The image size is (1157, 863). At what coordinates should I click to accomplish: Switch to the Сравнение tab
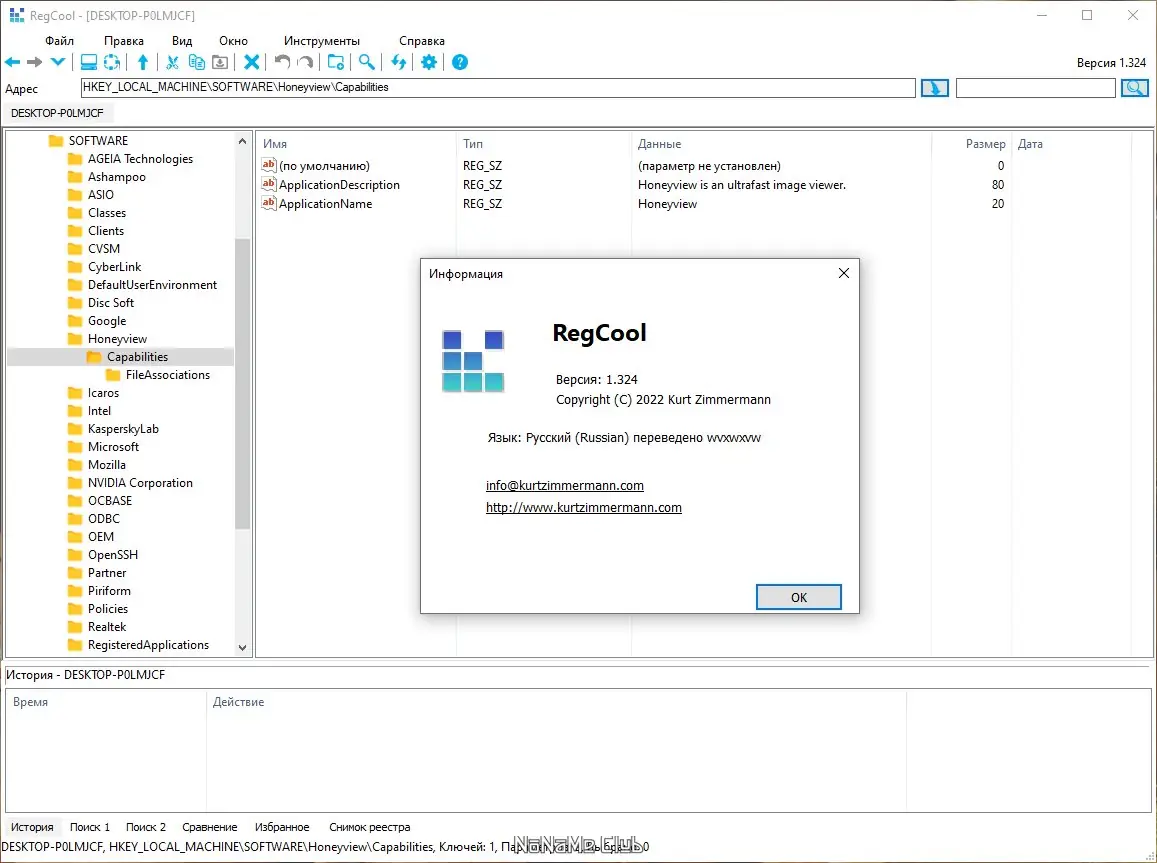click(210, 827)
